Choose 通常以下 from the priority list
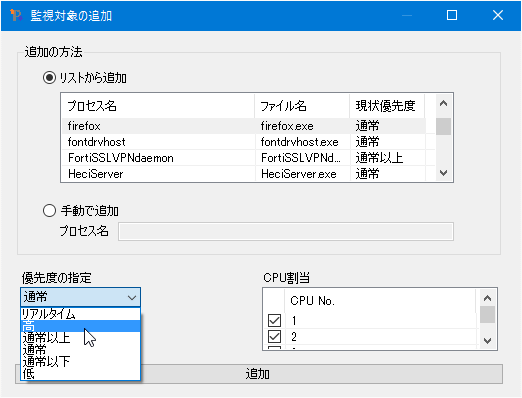 pos(81,361)
